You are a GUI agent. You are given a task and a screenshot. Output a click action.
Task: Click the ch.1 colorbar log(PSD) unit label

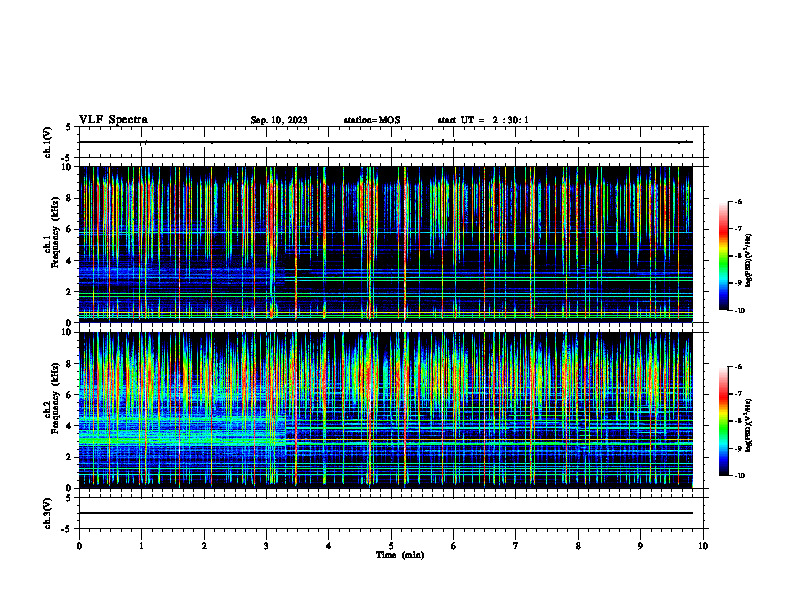pos(749,261)
